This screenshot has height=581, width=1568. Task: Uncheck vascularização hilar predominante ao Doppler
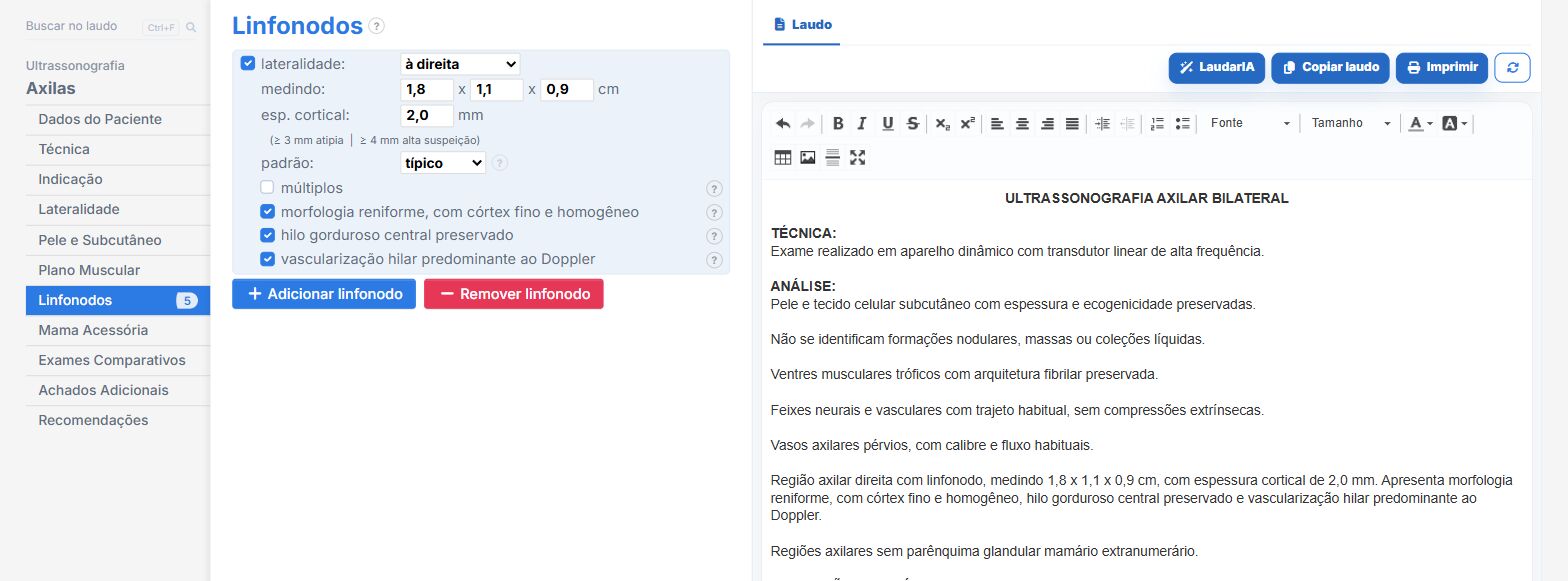268,259
